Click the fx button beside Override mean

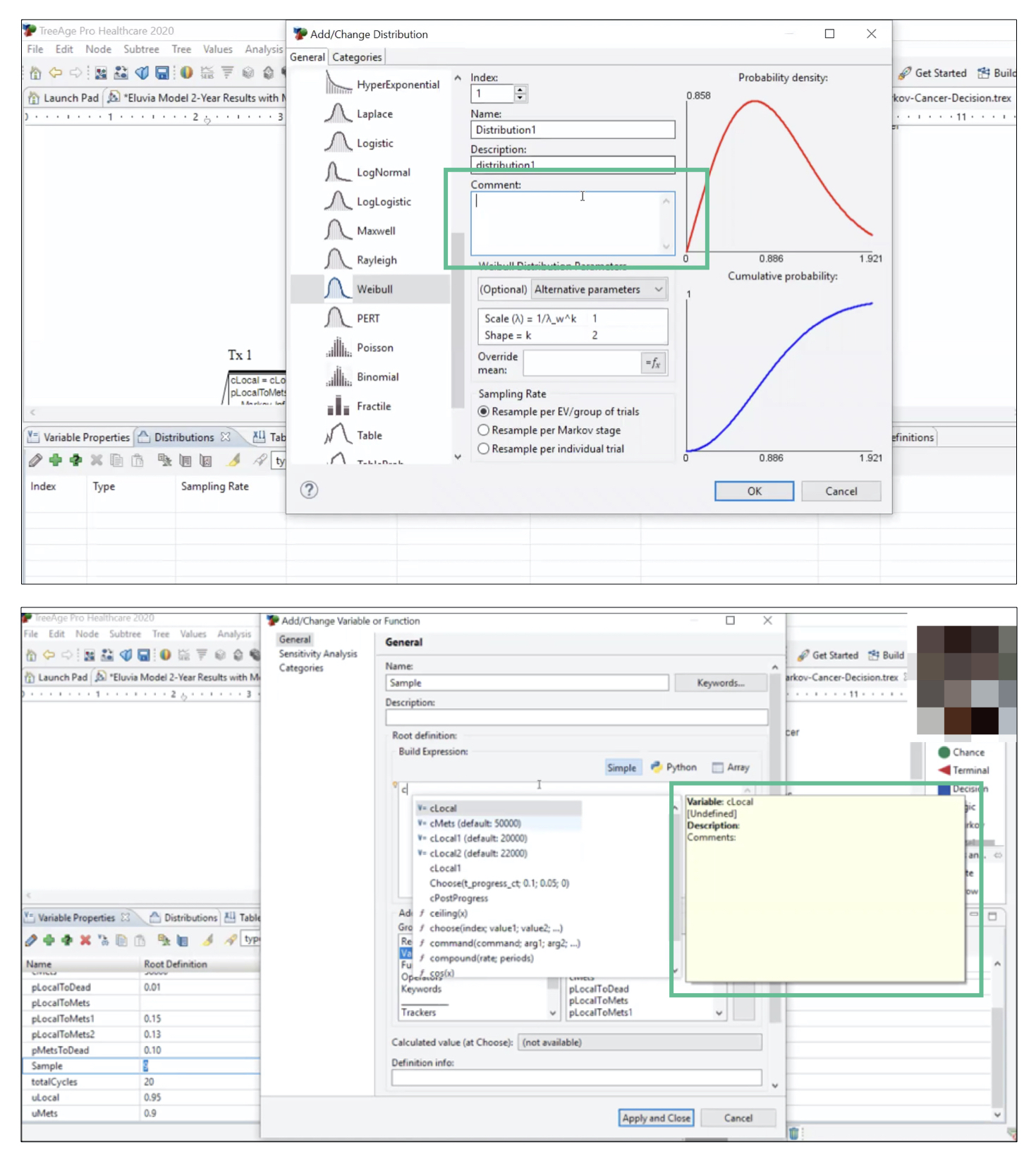pos(653,363)
